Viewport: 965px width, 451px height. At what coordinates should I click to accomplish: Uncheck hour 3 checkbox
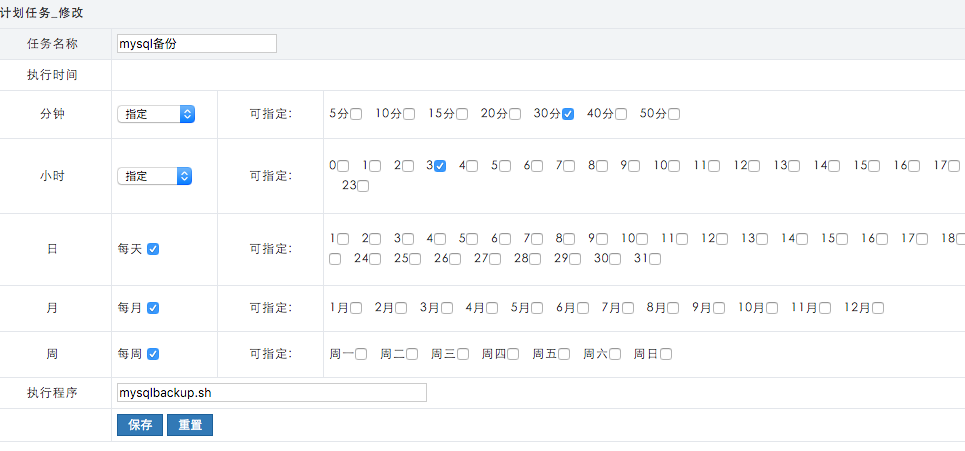coord(440,166)
